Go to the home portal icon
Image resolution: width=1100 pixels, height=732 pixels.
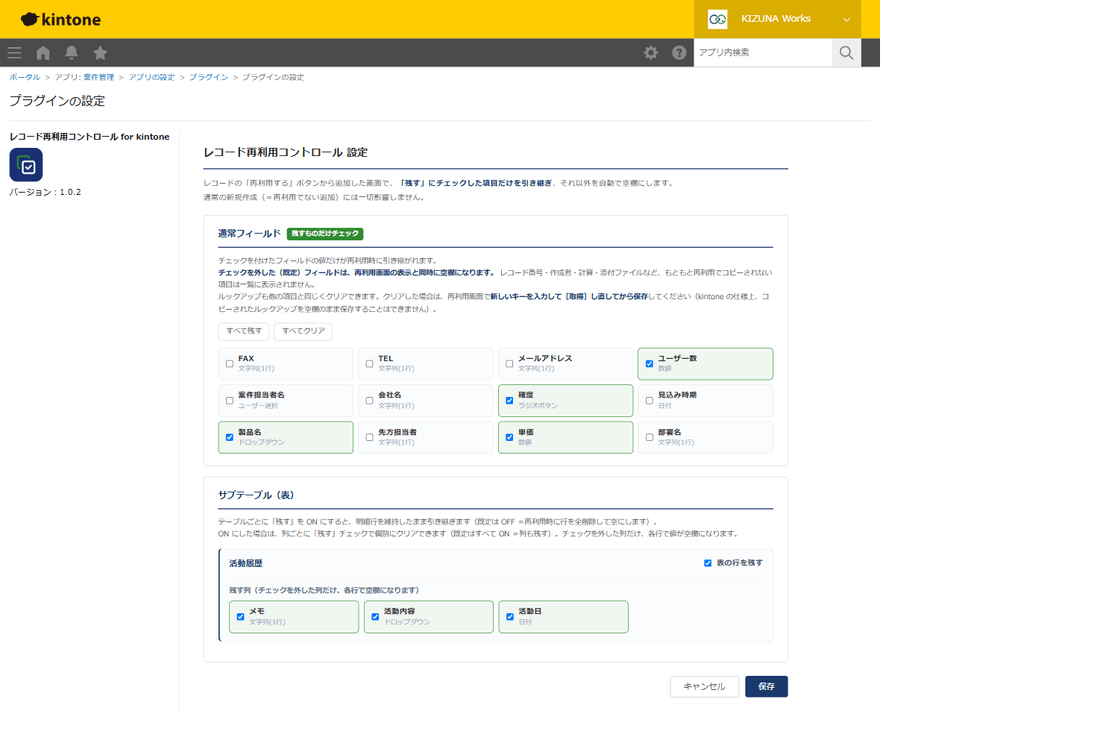click(x=43, y=53)
